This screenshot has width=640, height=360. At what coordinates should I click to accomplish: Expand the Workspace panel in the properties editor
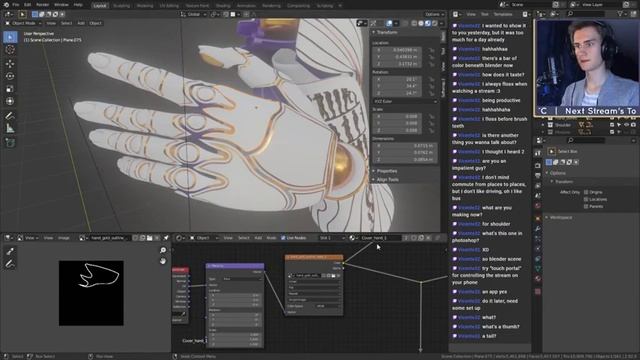pos(559,218)
